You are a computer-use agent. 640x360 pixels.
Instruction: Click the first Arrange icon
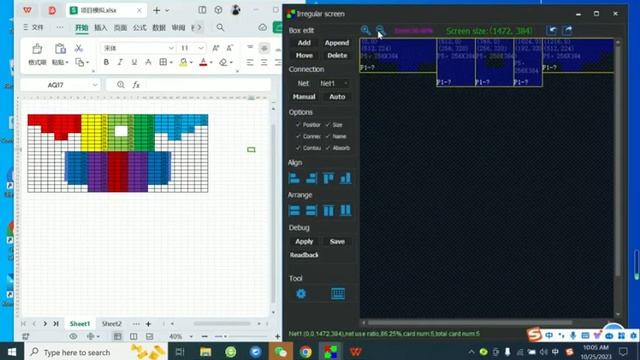(294, 210)
